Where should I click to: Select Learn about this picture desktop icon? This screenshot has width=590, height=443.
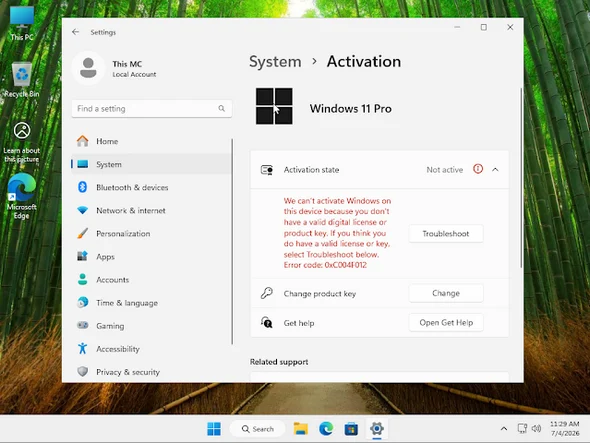[x=22, y=142]
